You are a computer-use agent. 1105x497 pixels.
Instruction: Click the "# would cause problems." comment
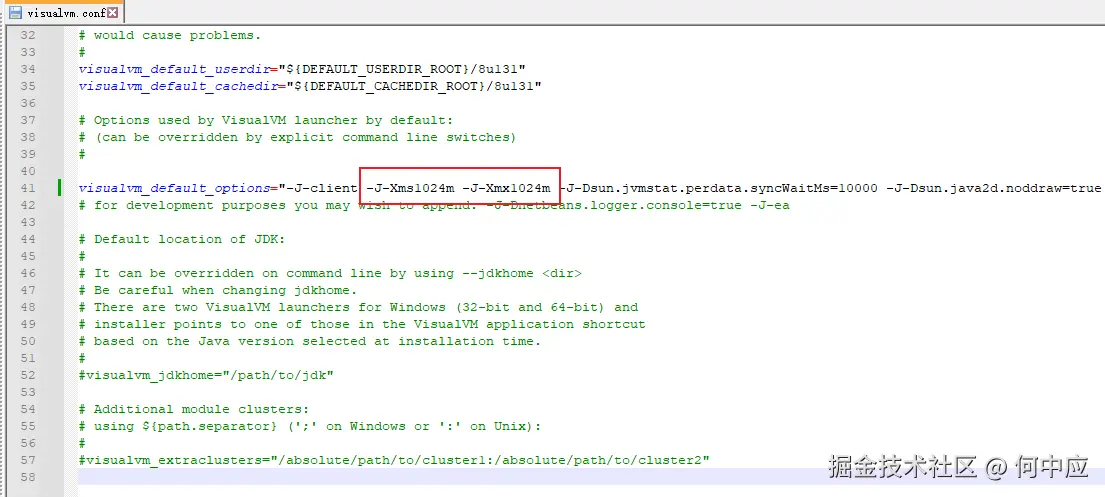[x=170, y=35]
